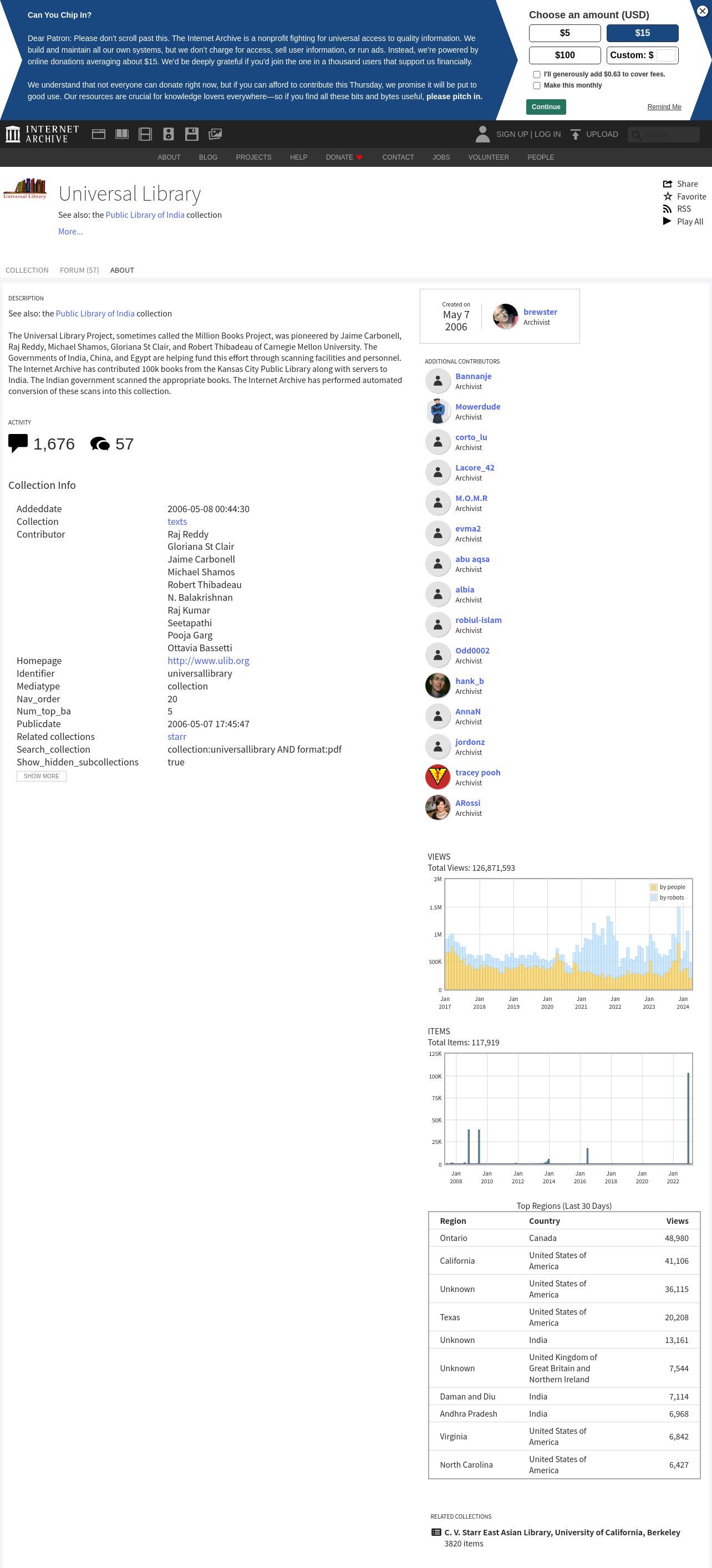Close the donation banner
Viewport: 712px width, 1568px height.
click(701, 12)
